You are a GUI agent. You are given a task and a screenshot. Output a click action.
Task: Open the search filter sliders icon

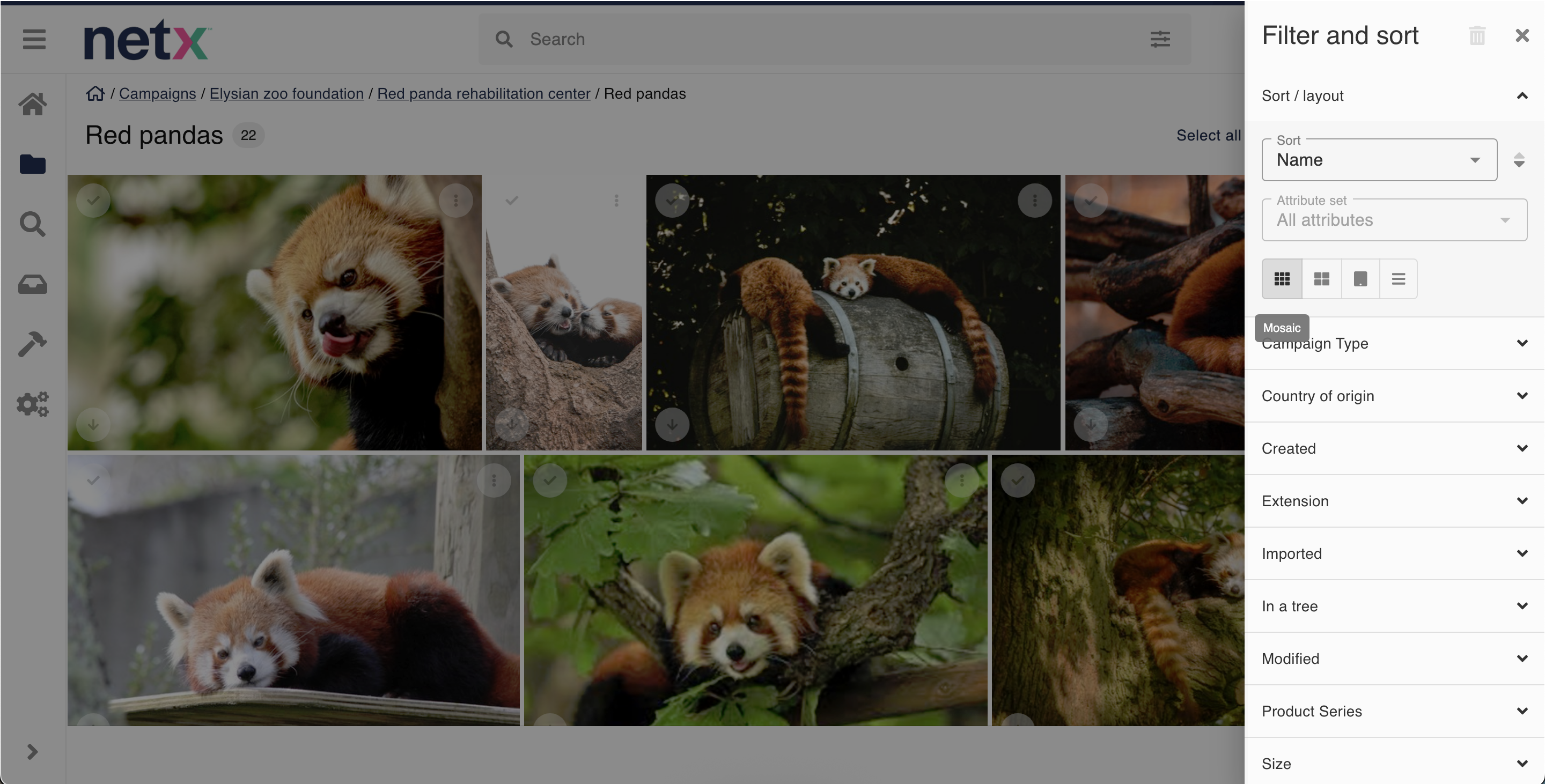pos(1159,40)
